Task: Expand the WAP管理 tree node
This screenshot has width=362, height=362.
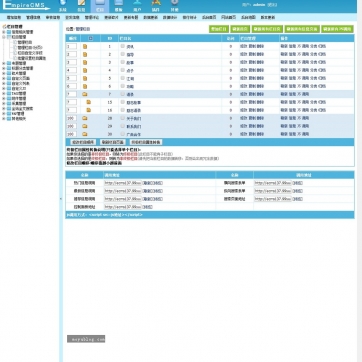Action: point(4,114)
